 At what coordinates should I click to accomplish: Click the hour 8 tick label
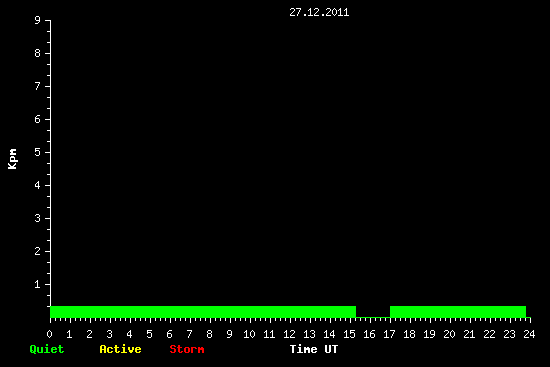(209, 334)
